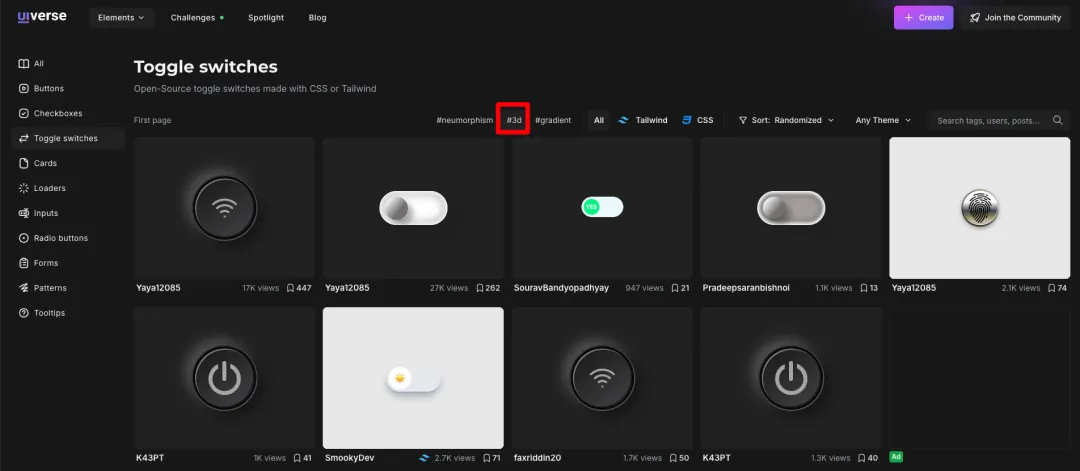Open faxriddin20's profile link
Viewport: 1080px width, 471px height.
click(x=537, y=458)
